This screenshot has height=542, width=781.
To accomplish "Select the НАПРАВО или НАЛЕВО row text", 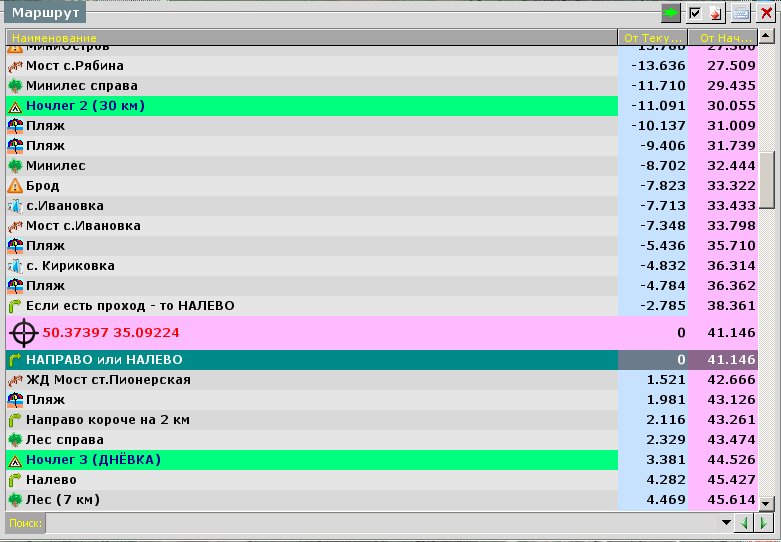I will 104,360.
